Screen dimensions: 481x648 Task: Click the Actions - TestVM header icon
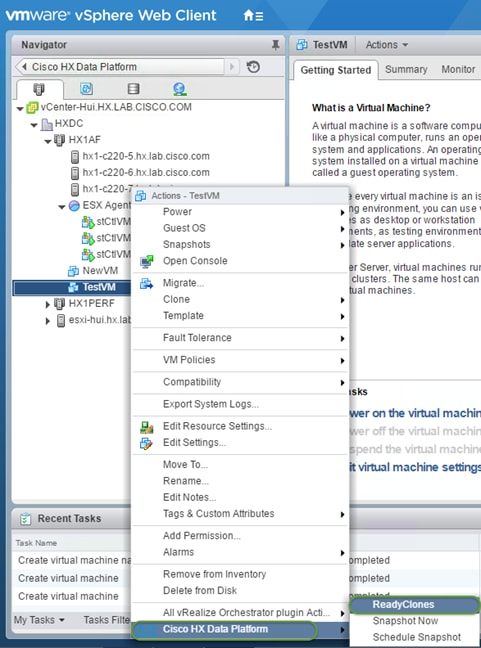(x=140, y=196)
